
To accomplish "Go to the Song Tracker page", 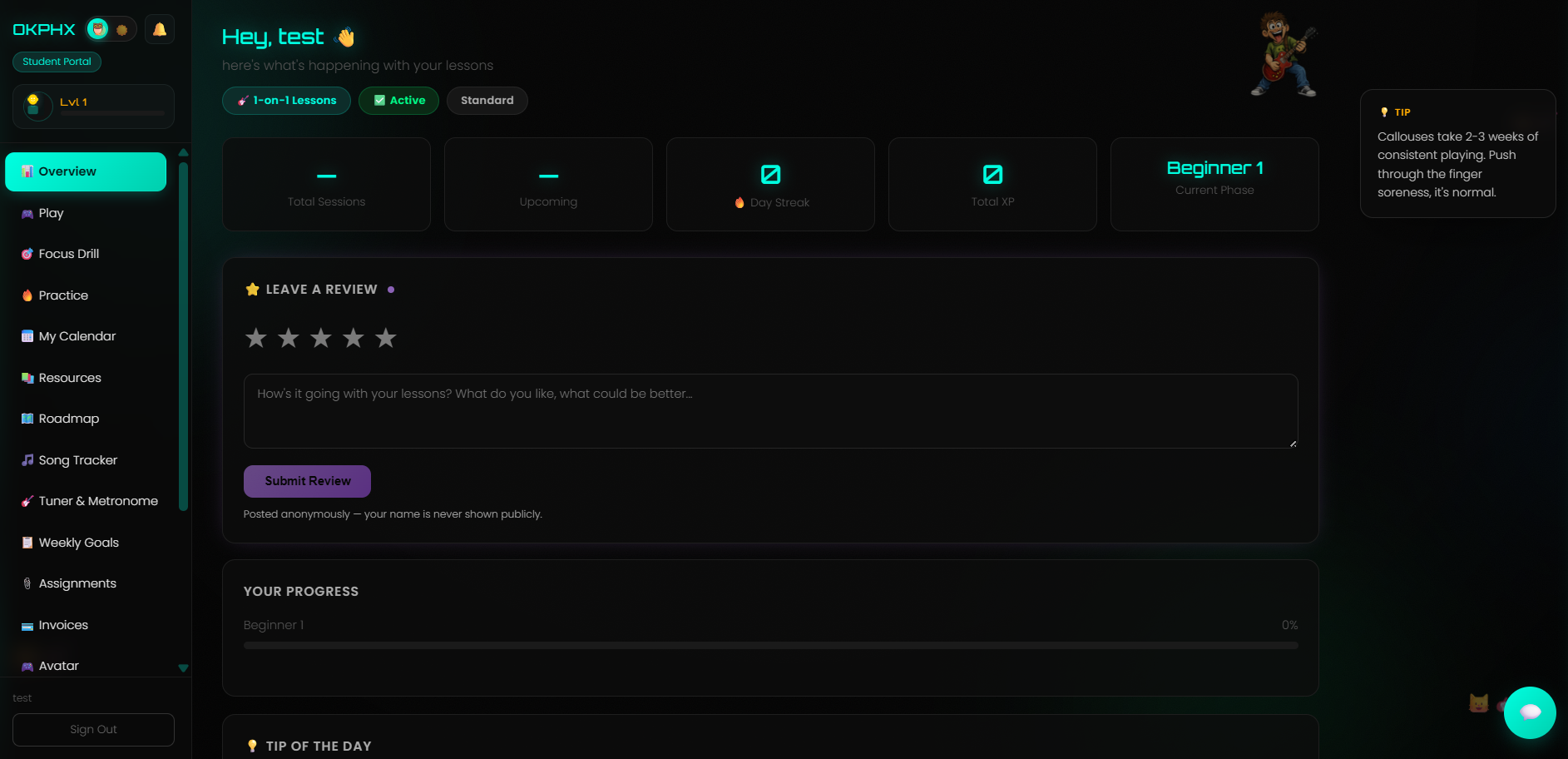I will pyautogui.click(x=86, y=460).
